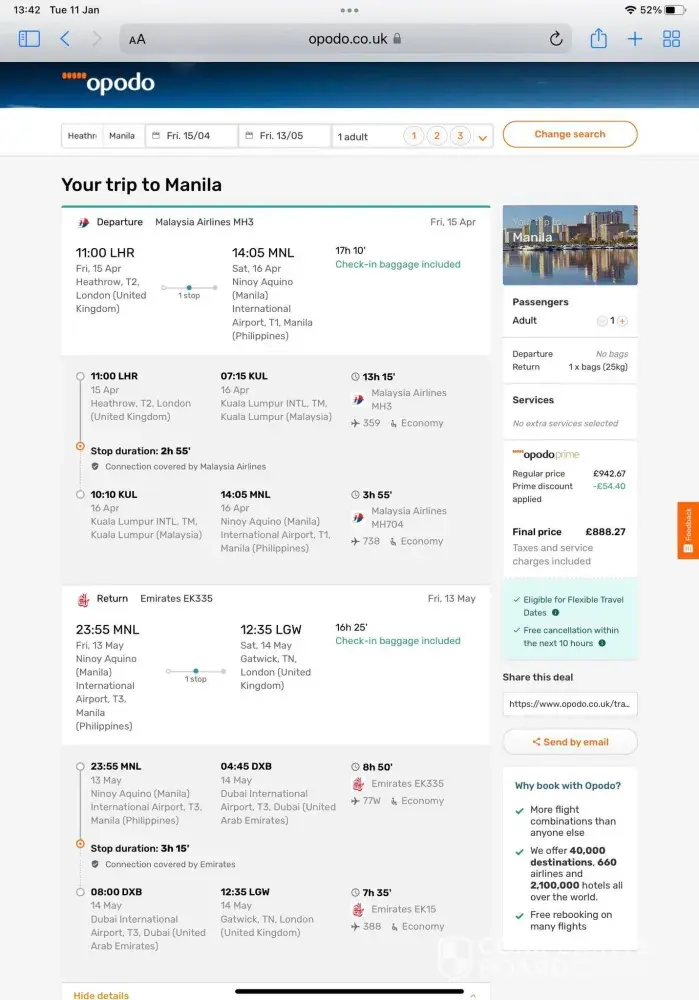Open Flexible Travel Dates info icon

point(555,613)
